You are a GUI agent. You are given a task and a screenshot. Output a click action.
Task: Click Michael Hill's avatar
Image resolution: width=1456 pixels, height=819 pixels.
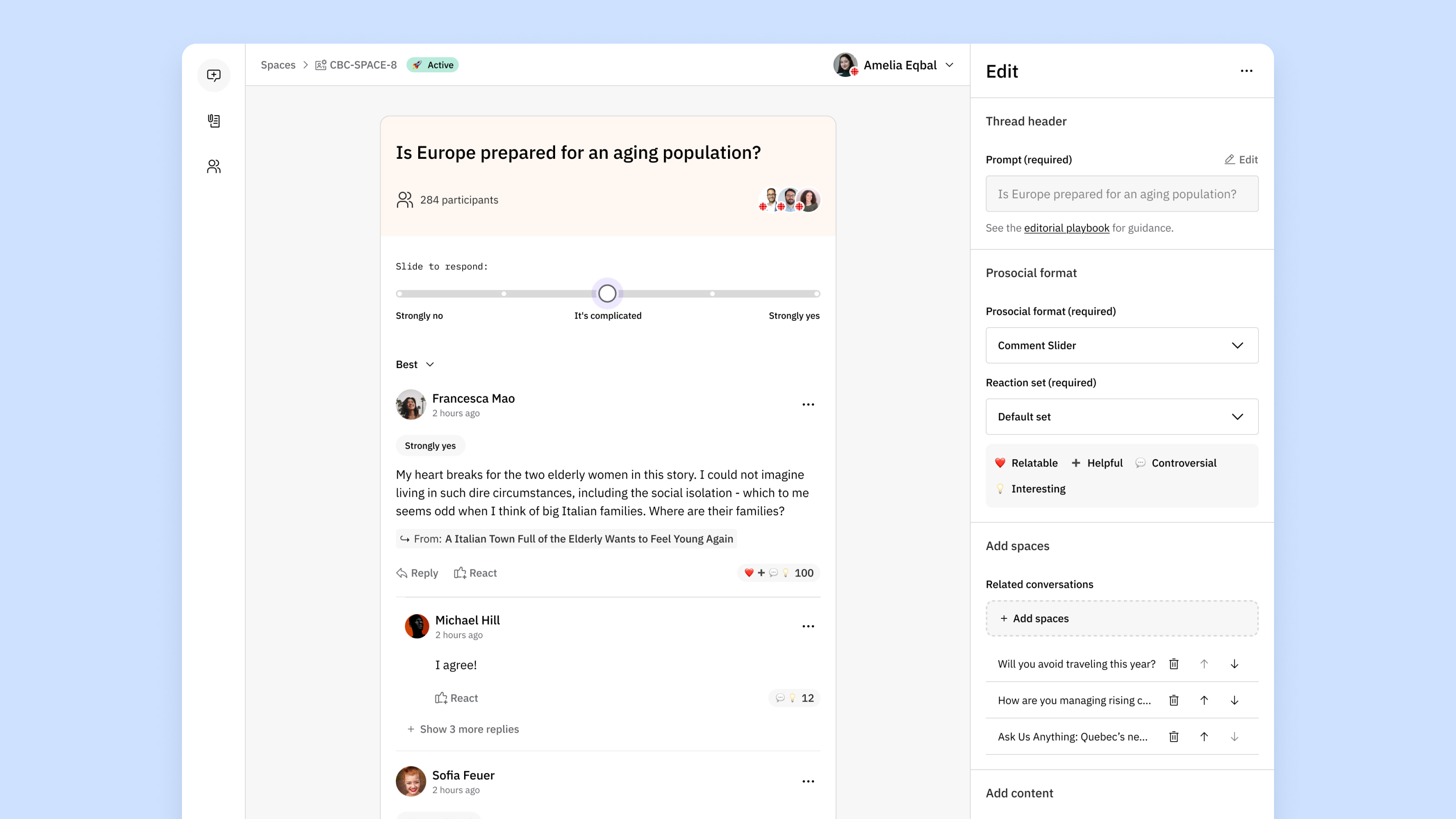417,626
